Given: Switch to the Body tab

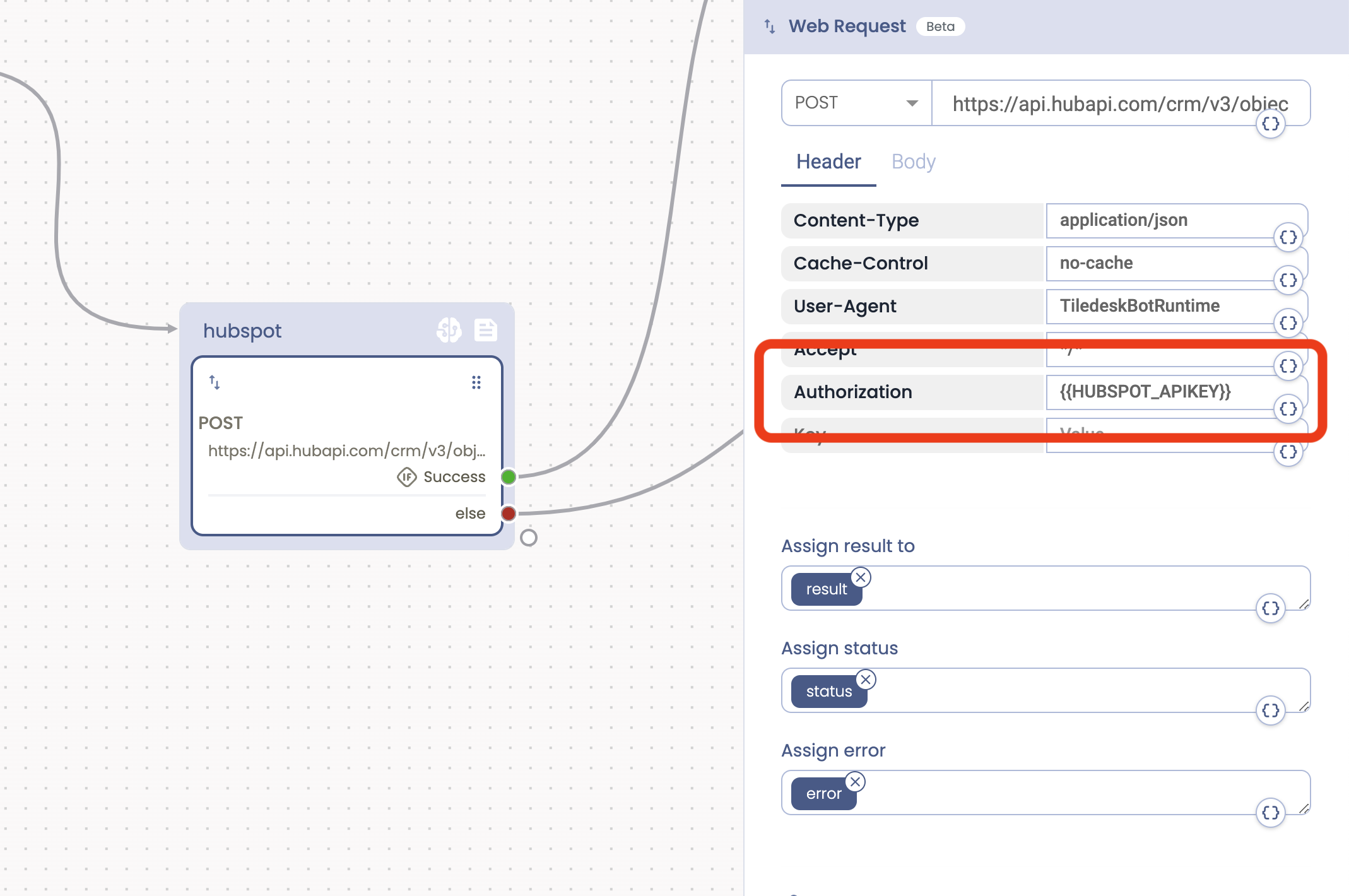Looking at the screenshot, I should pyautogui.click(x=913, y=162).
